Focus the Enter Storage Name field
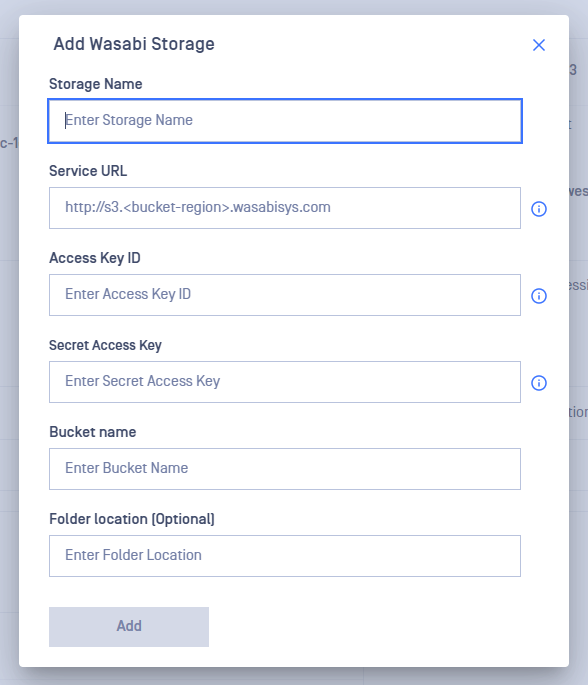The height and width of the screenshot is (685, 588). tap(285, 121)
